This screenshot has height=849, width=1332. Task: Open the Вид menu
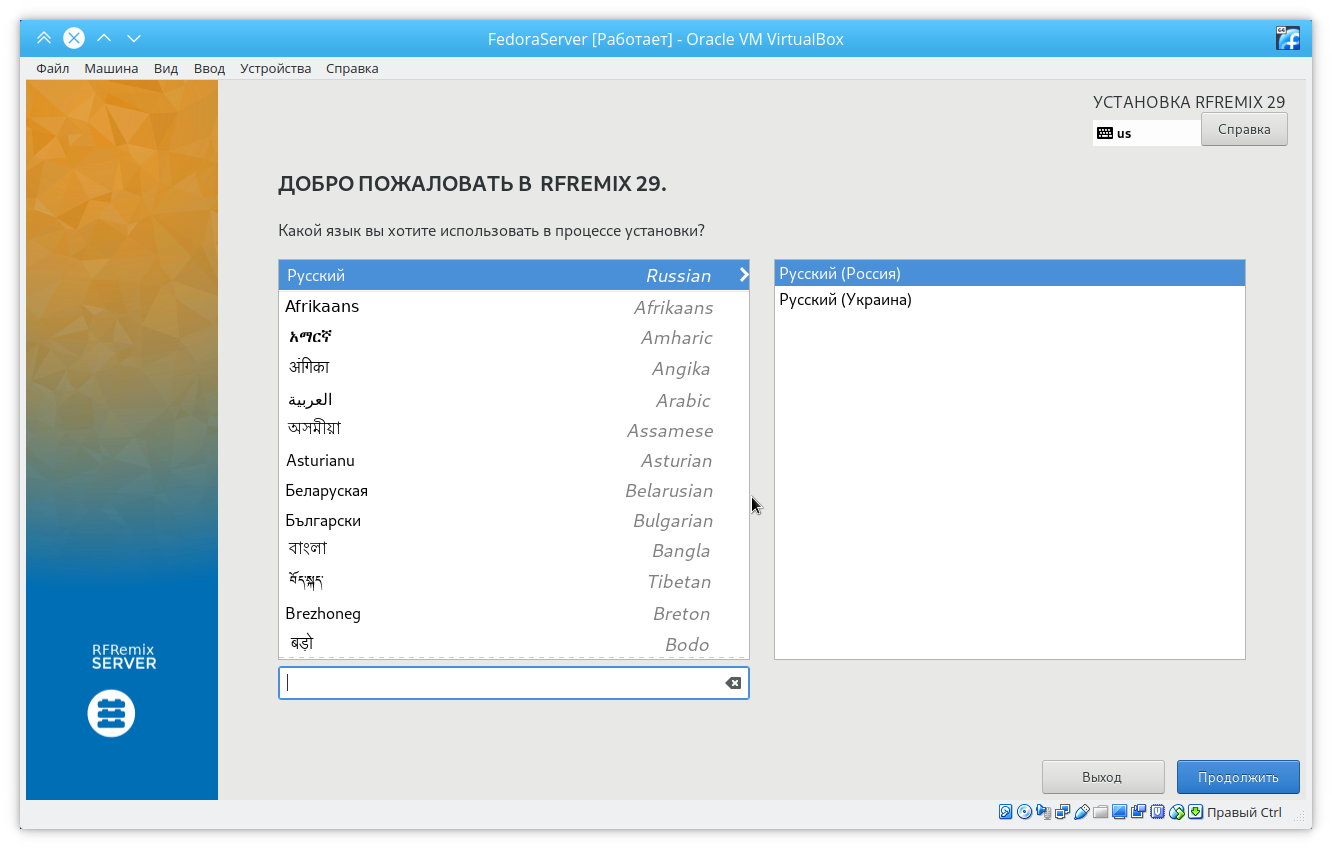166,69
